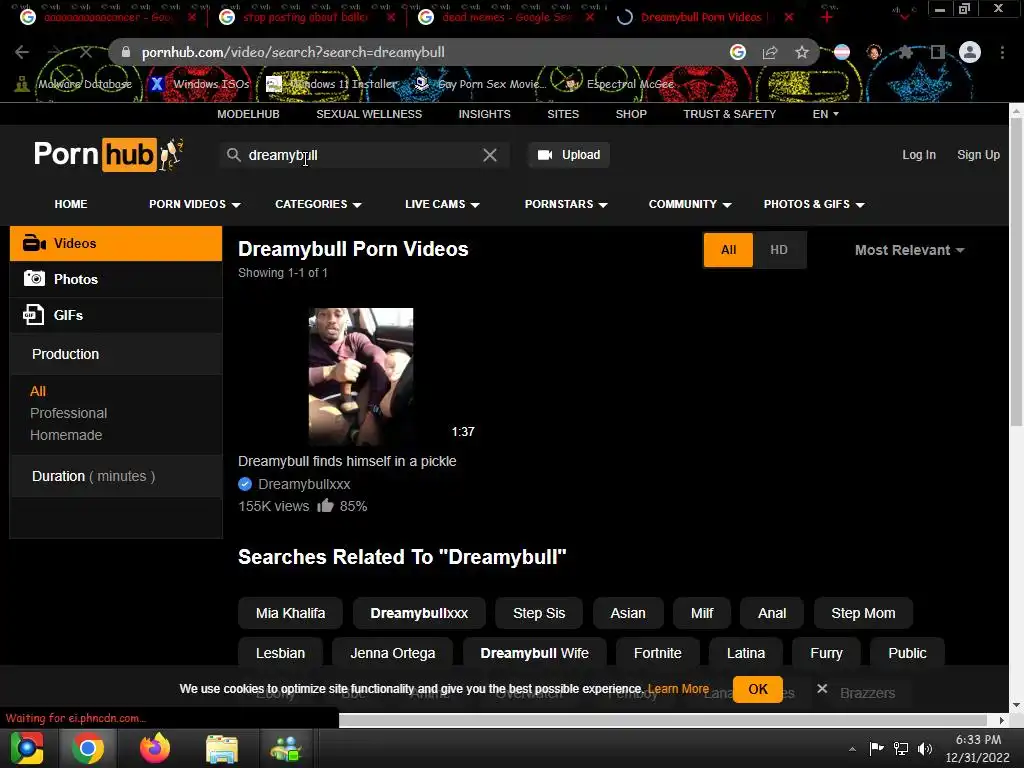The height and width of the screenshot is (768, 1024).
Task: Click the Action Center flag icon
Action: [876, 748]
